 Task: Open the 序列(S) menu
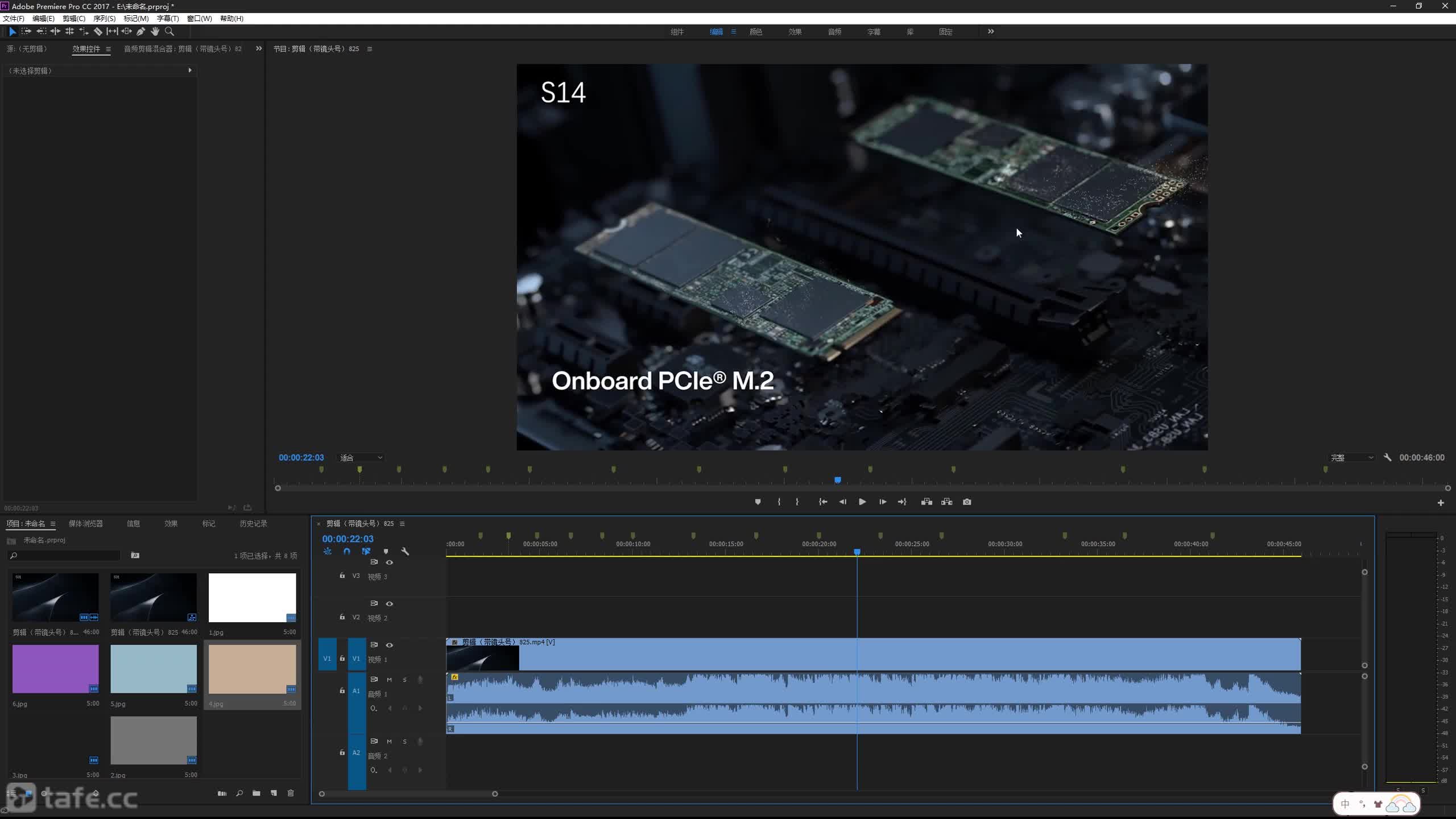pyautogui.click(x=104, y=19)
